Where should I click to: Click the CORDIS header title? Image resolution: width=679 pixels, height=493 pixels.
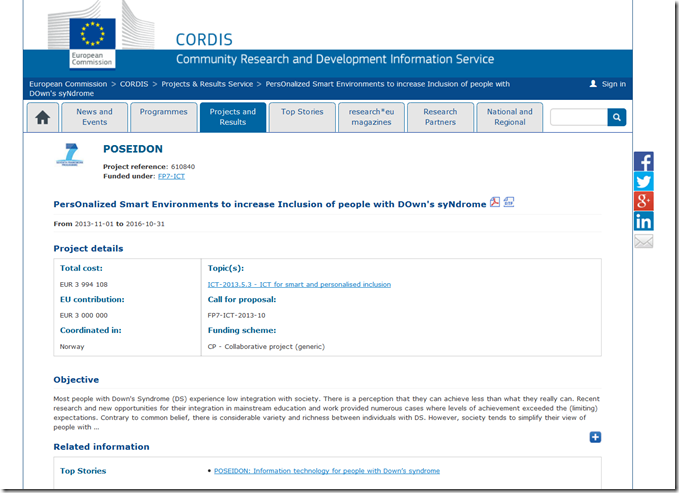204,40
